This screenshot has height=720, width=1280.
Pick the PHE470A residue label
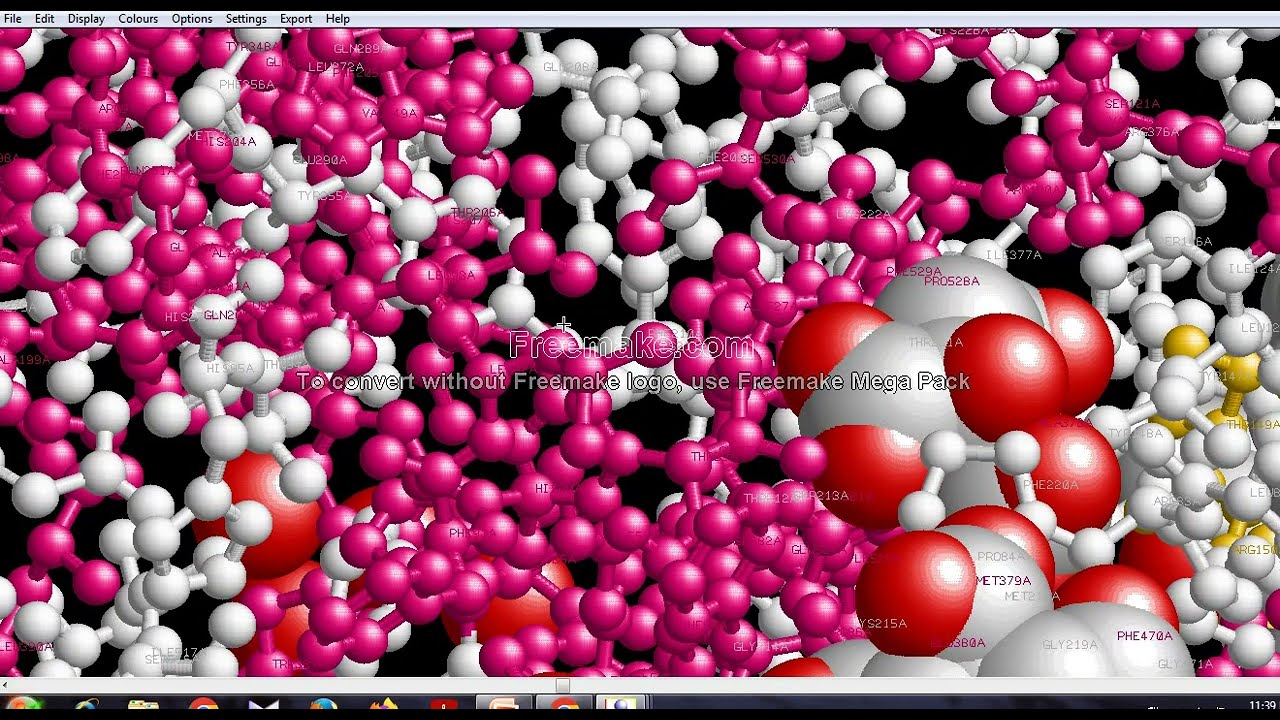coord(1145,636)
